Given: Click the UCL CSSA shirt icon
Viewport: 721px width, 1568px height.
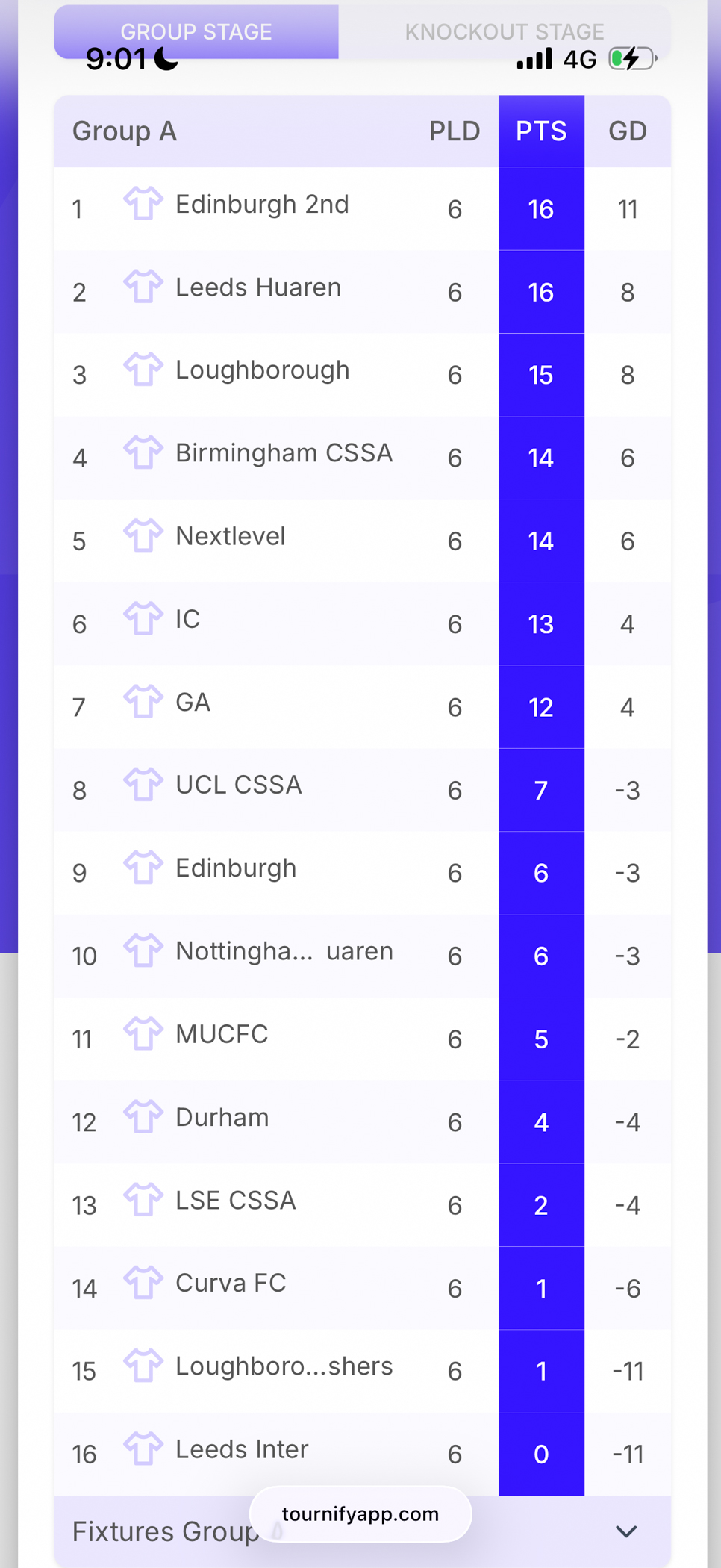Looking at the screenshot, I should tap(143, 785).
